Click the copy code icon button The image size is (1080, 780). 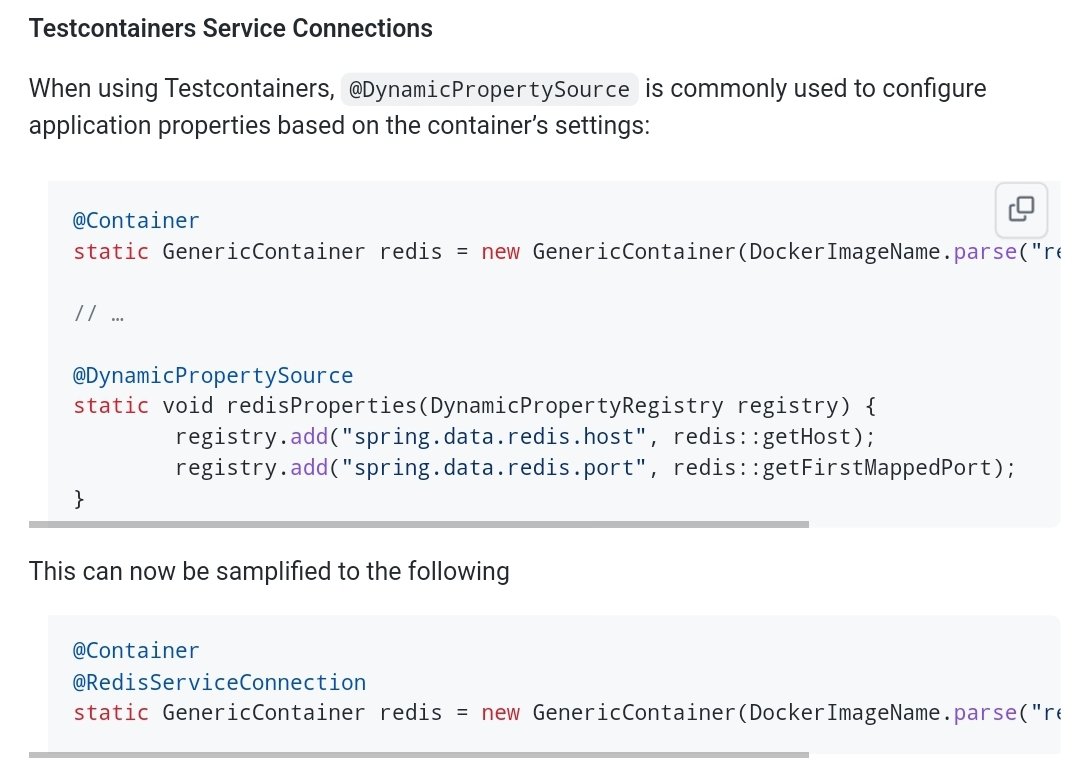pyautogui.click(x=1021, y=209)
